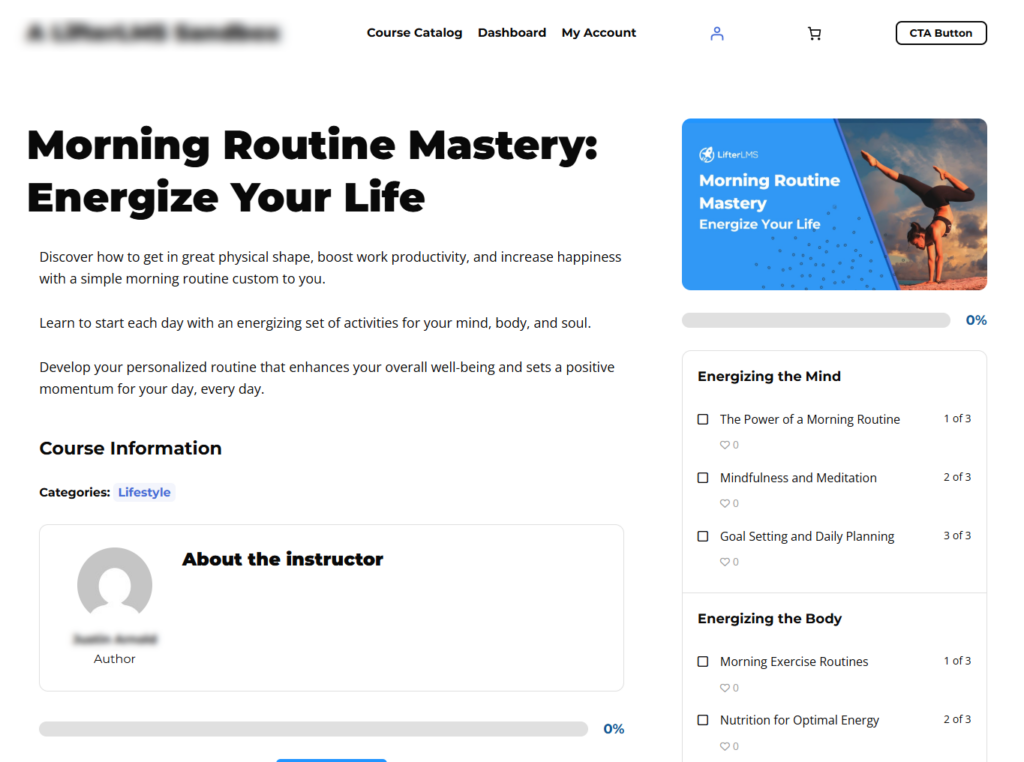Check The Power of a Morning Routine box
Image resolution: width=1024 pixels, height=762 pixels.
click(x=703, y=419)
